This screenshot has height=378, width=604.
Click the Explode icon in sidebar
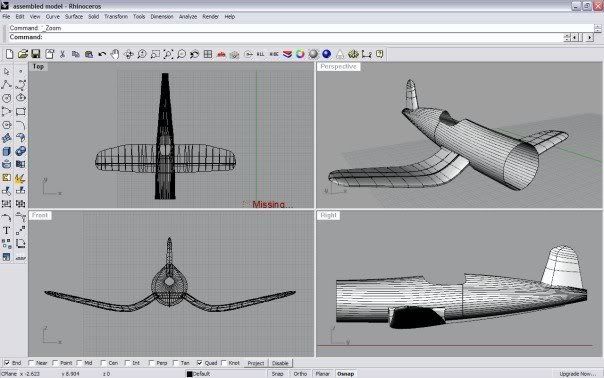point(20,178)
